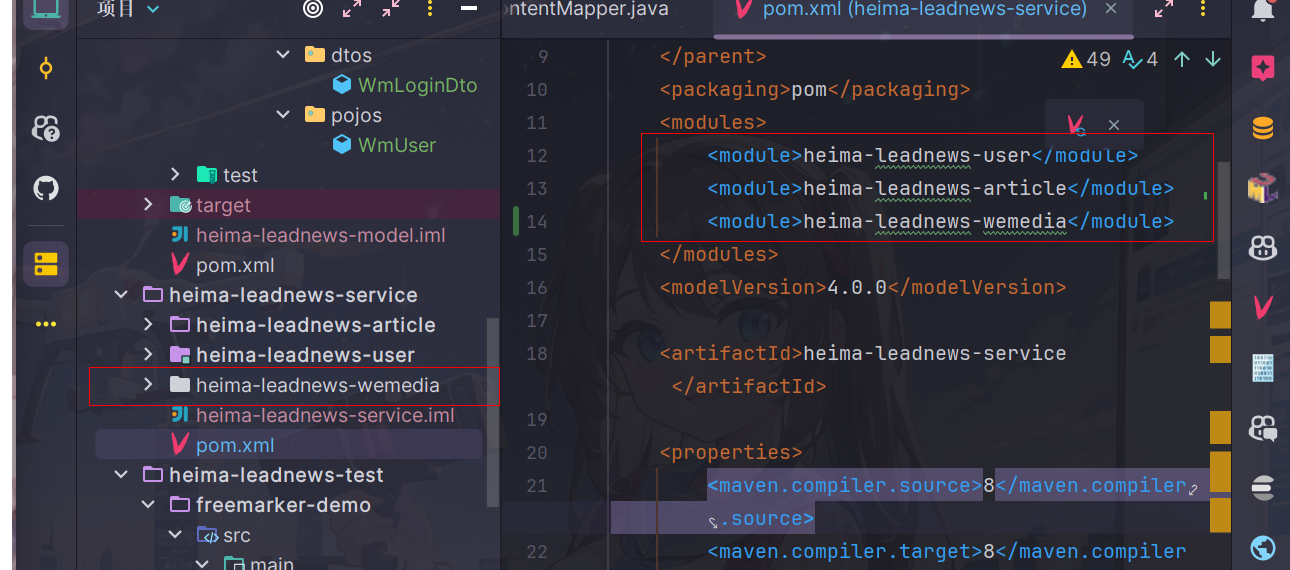Collapse the dtos folder
1290x570 pixels.
[283, 55]
